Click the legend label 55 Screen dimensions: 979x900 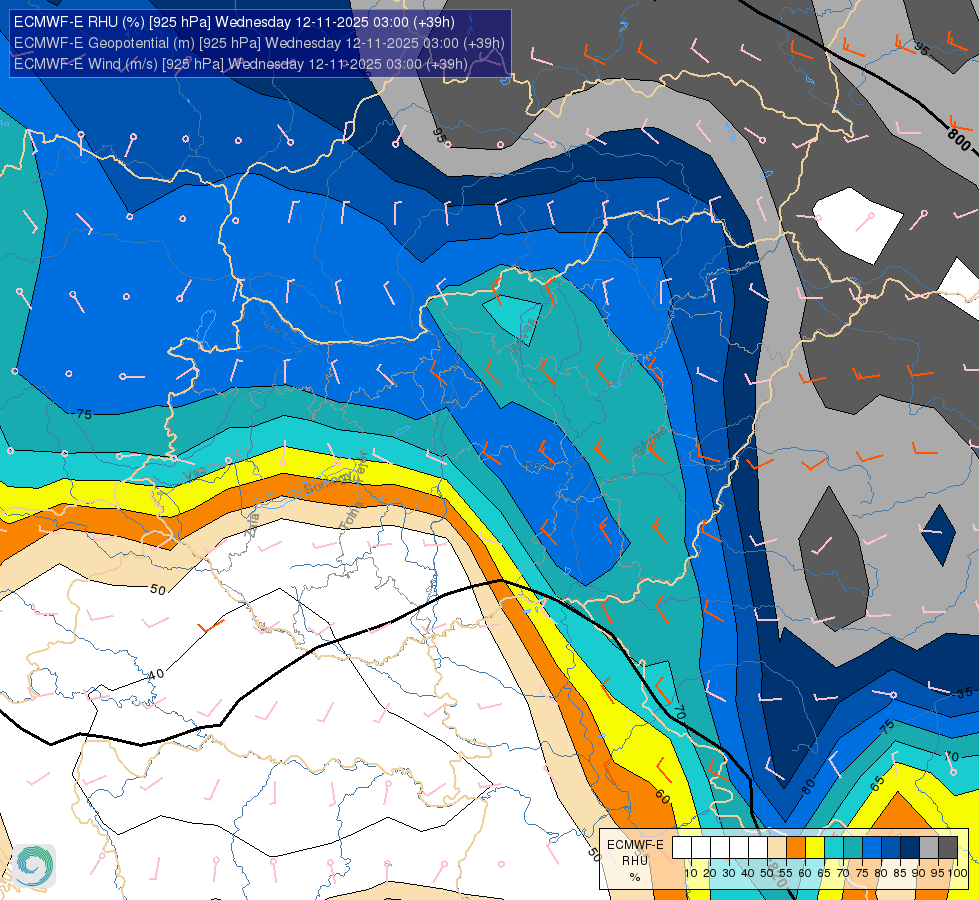[x=786, y=873]
